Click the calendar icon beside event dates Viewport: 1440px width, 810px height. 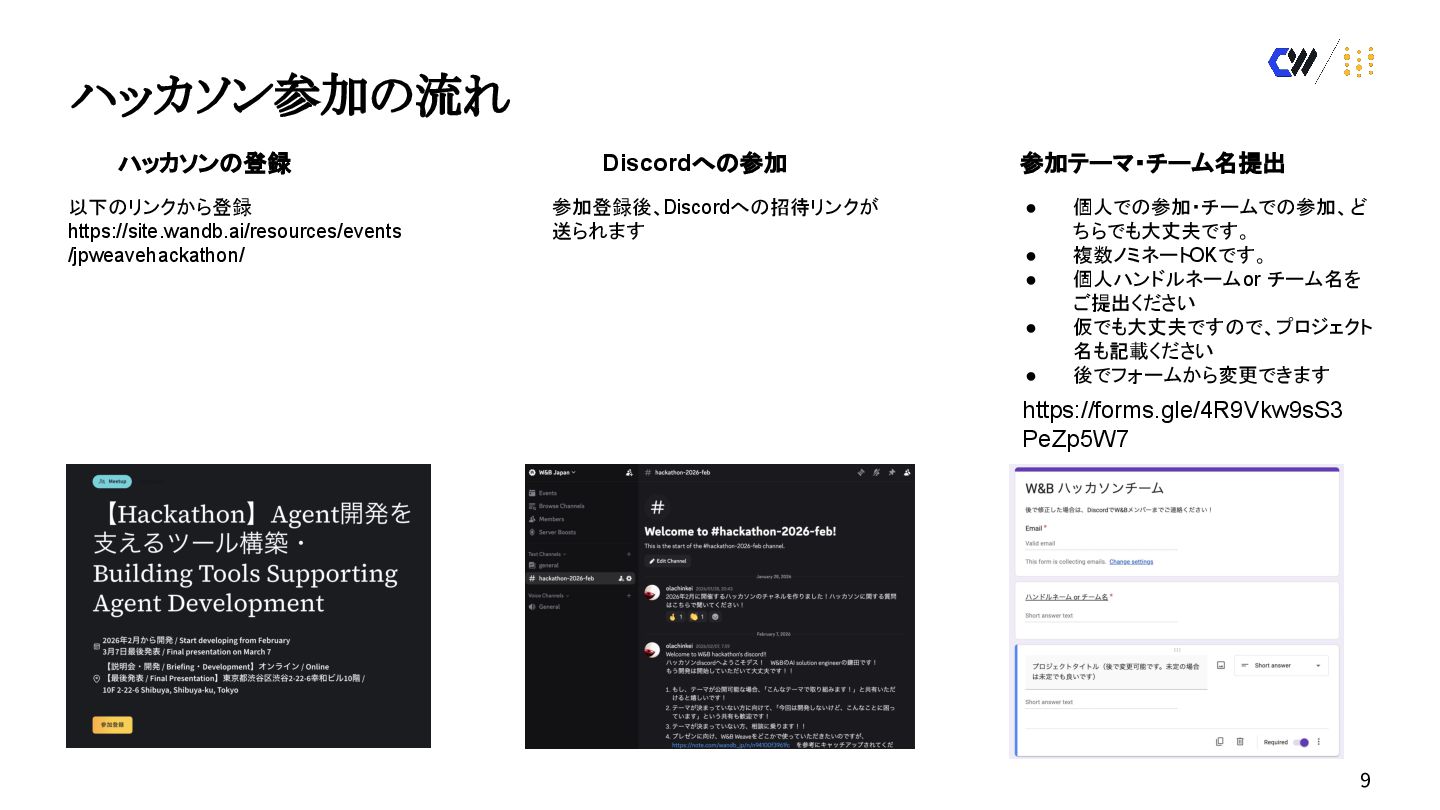click(x=97, y=646)
